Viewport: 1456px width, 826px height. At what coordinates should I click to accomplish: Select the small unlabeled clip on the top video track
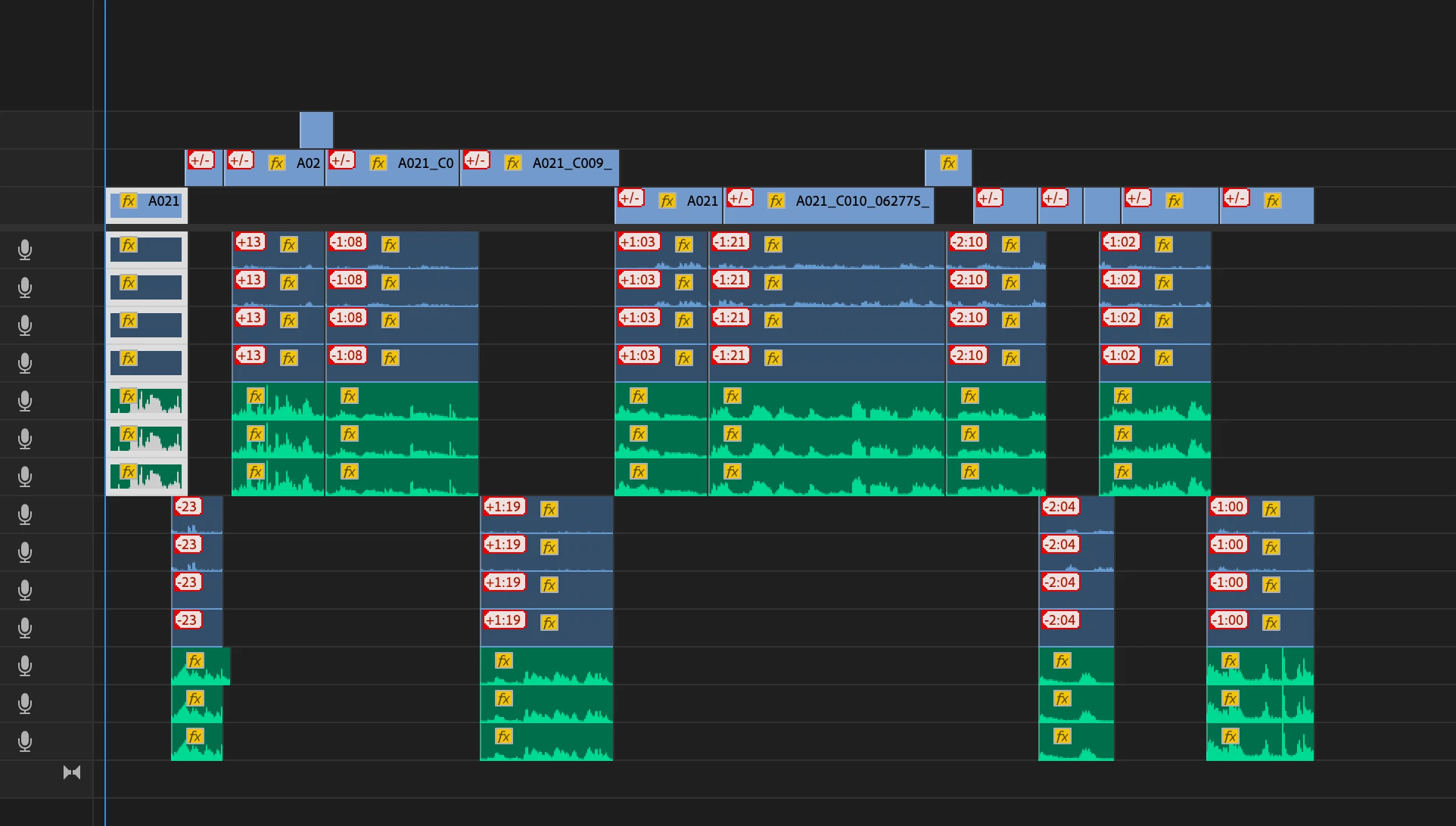(x=316, y=130)
